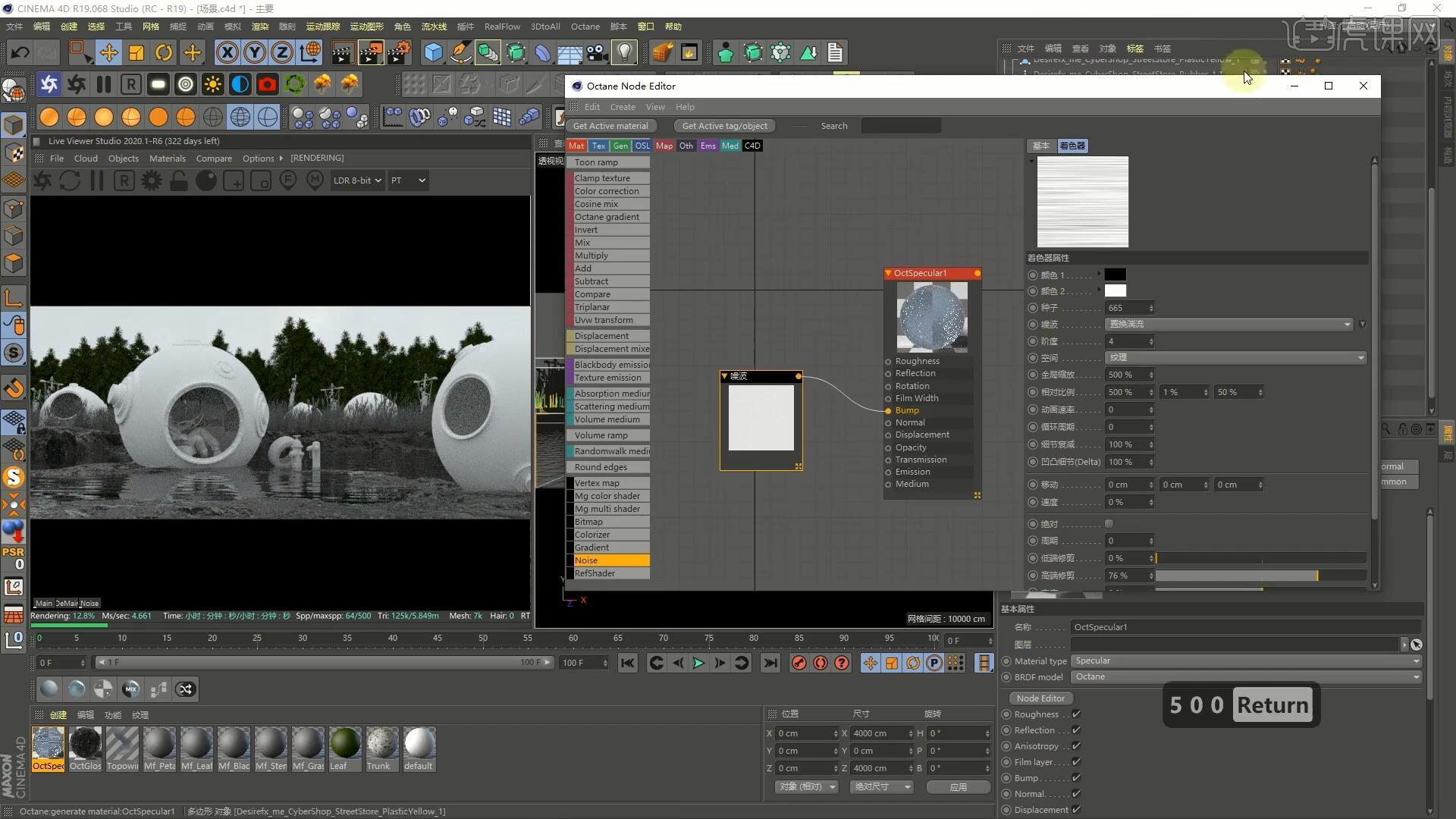Open the PT kernel dropdown
The image size is (1456, 819).
[408, 180]
